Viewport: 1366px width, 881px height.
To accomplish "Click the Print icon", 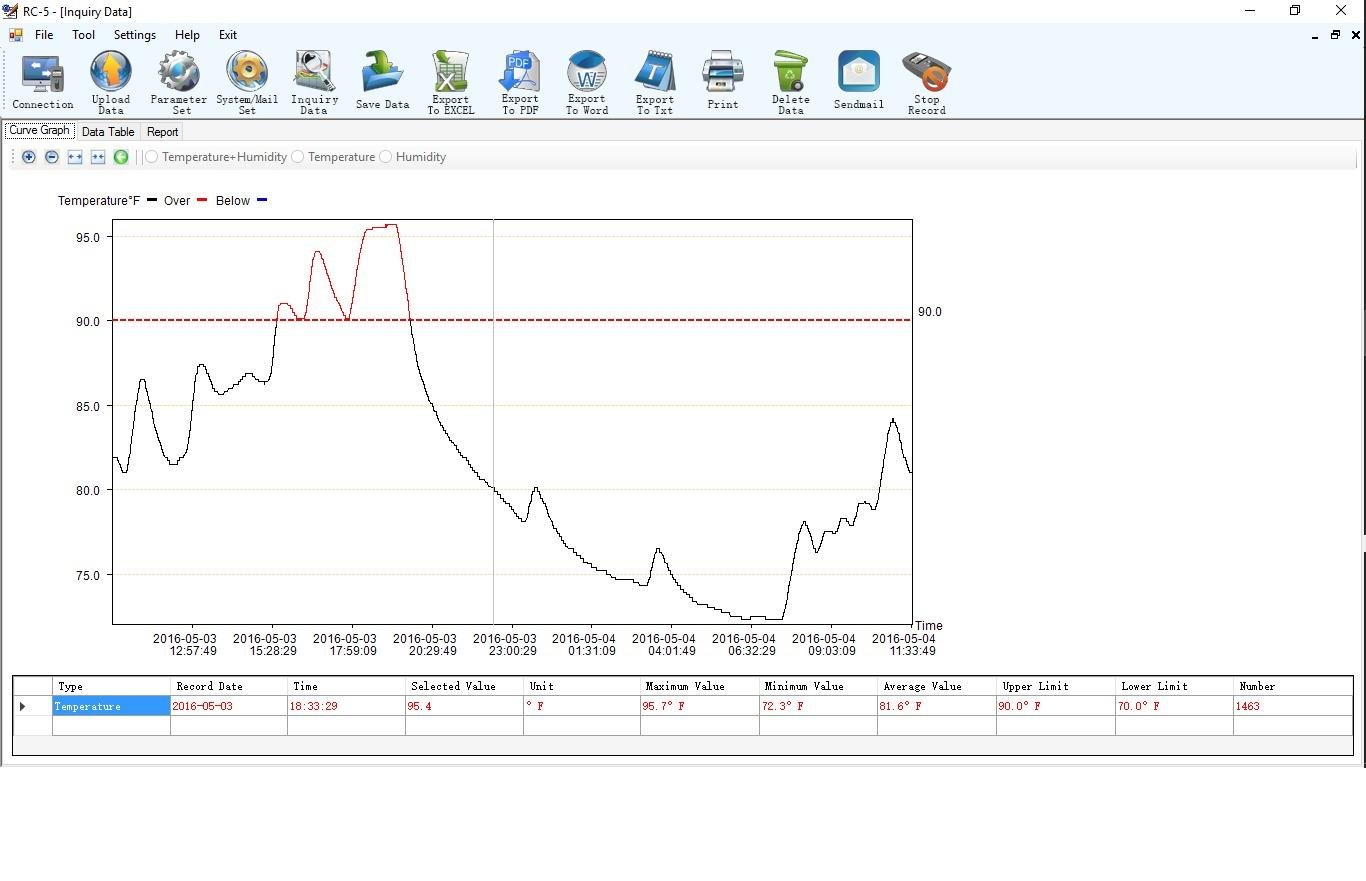I will pos(723,82).
